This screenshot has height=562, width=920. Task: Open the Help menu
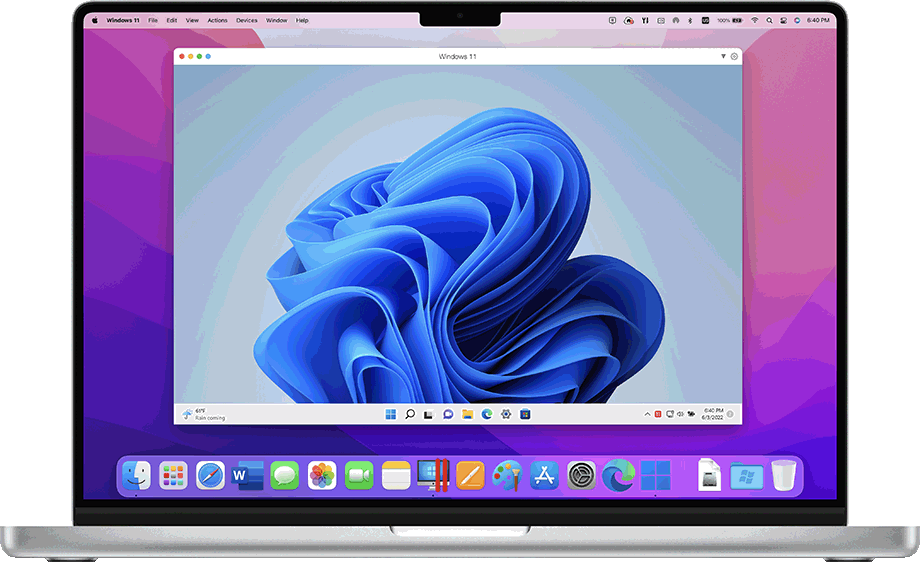[x=302, y=20]
